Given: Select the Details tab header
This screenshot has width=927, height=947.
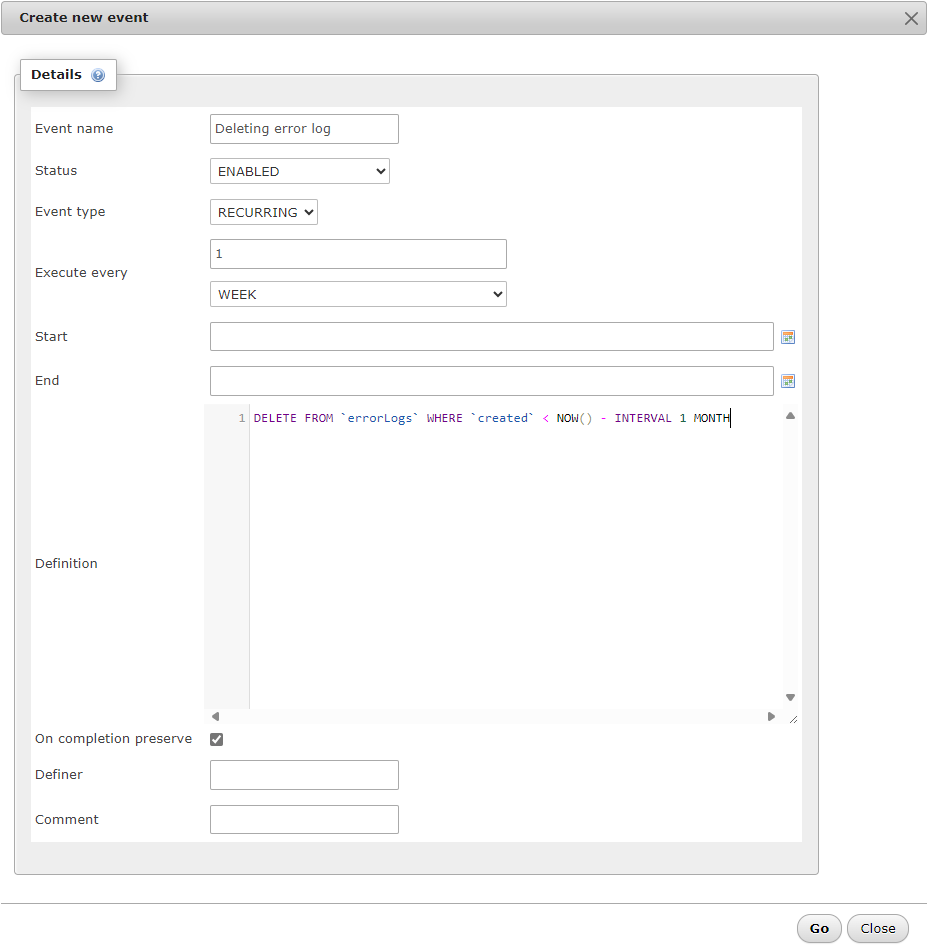Looking at the screenshot, I should click(x=57, y=75).
